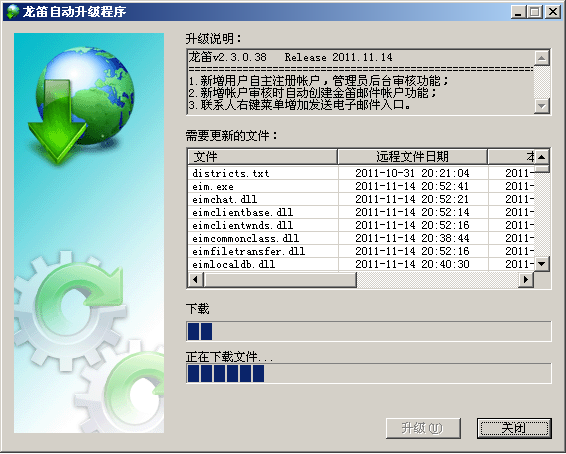Select the eimlocaldb.dll row

click(x=361, y=264)
